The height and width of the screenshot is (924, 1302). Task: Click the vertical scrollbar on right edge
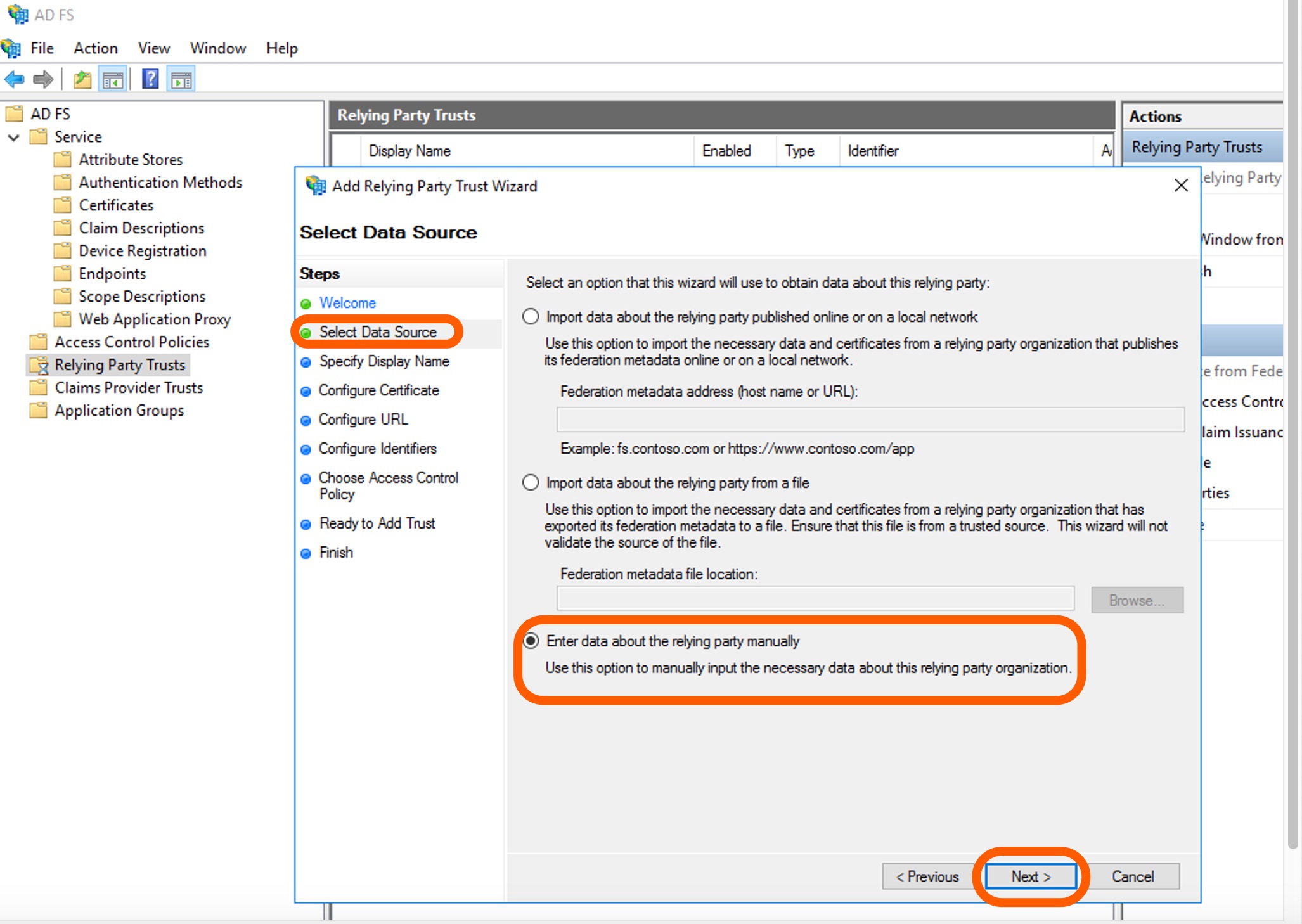click(1293, 444)
